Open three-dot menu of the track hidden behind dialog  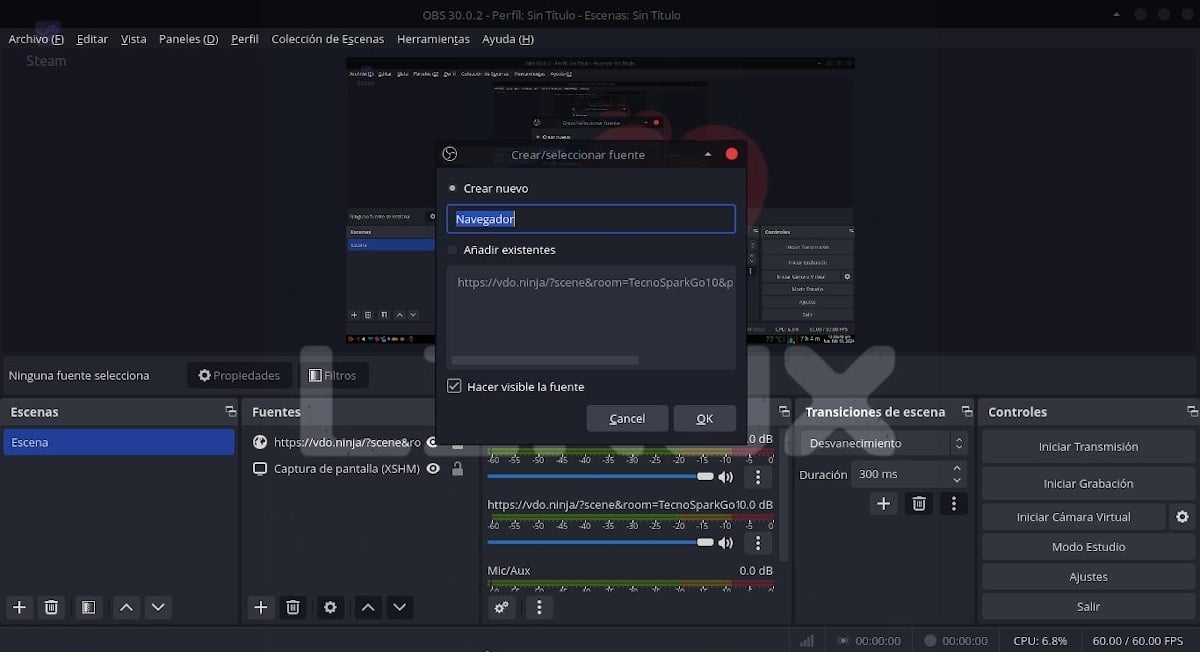(x=758, y=477)
